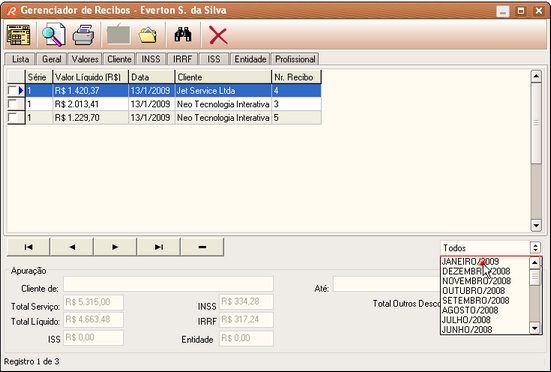This screenshot has height=372, width=551.
Task: Open the Profissional tab
Action: [295, 59]
